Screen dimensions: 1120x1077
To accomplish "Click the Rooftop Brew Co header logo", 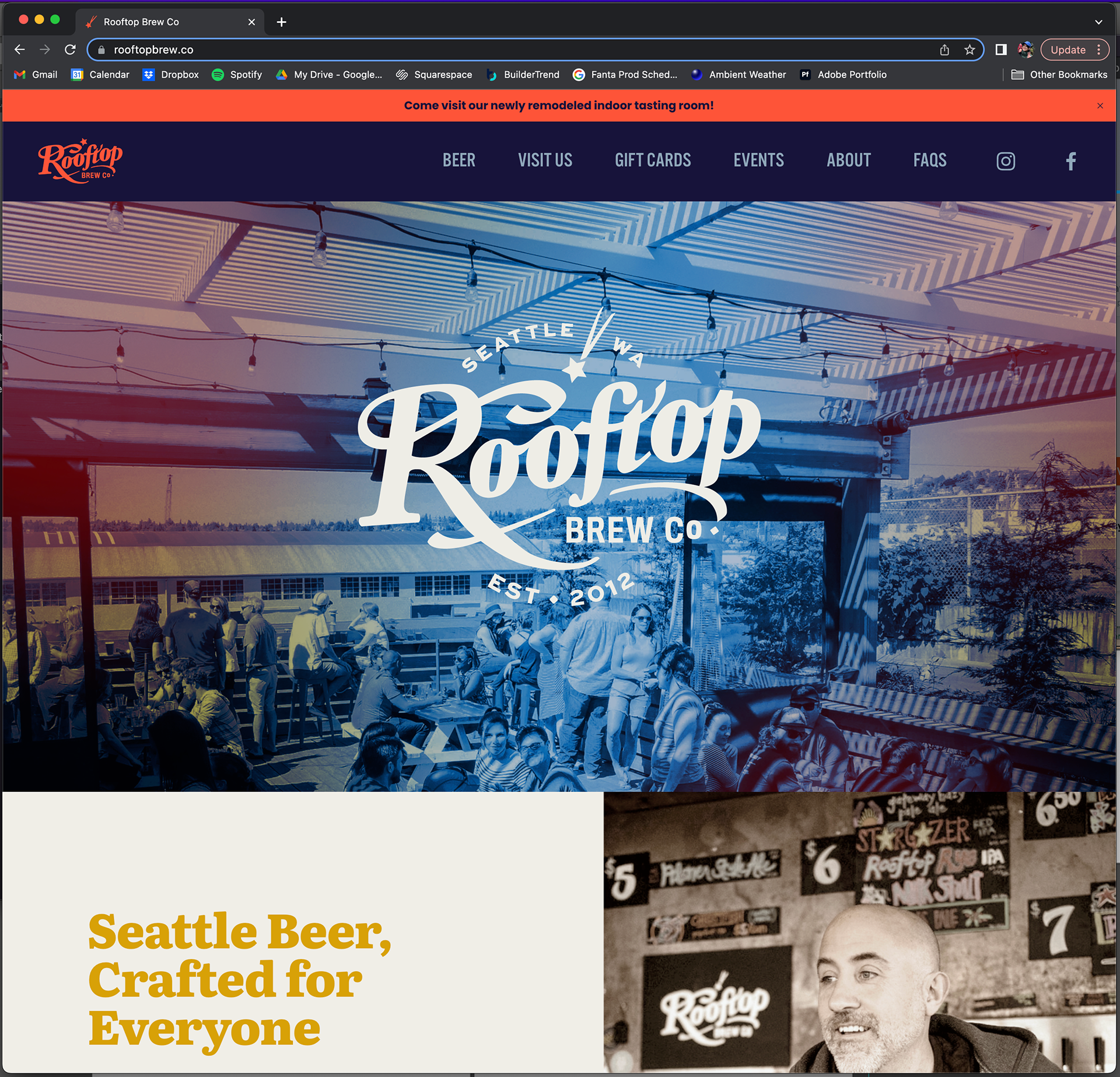I will pyautogui.click(x=80, y=160).
